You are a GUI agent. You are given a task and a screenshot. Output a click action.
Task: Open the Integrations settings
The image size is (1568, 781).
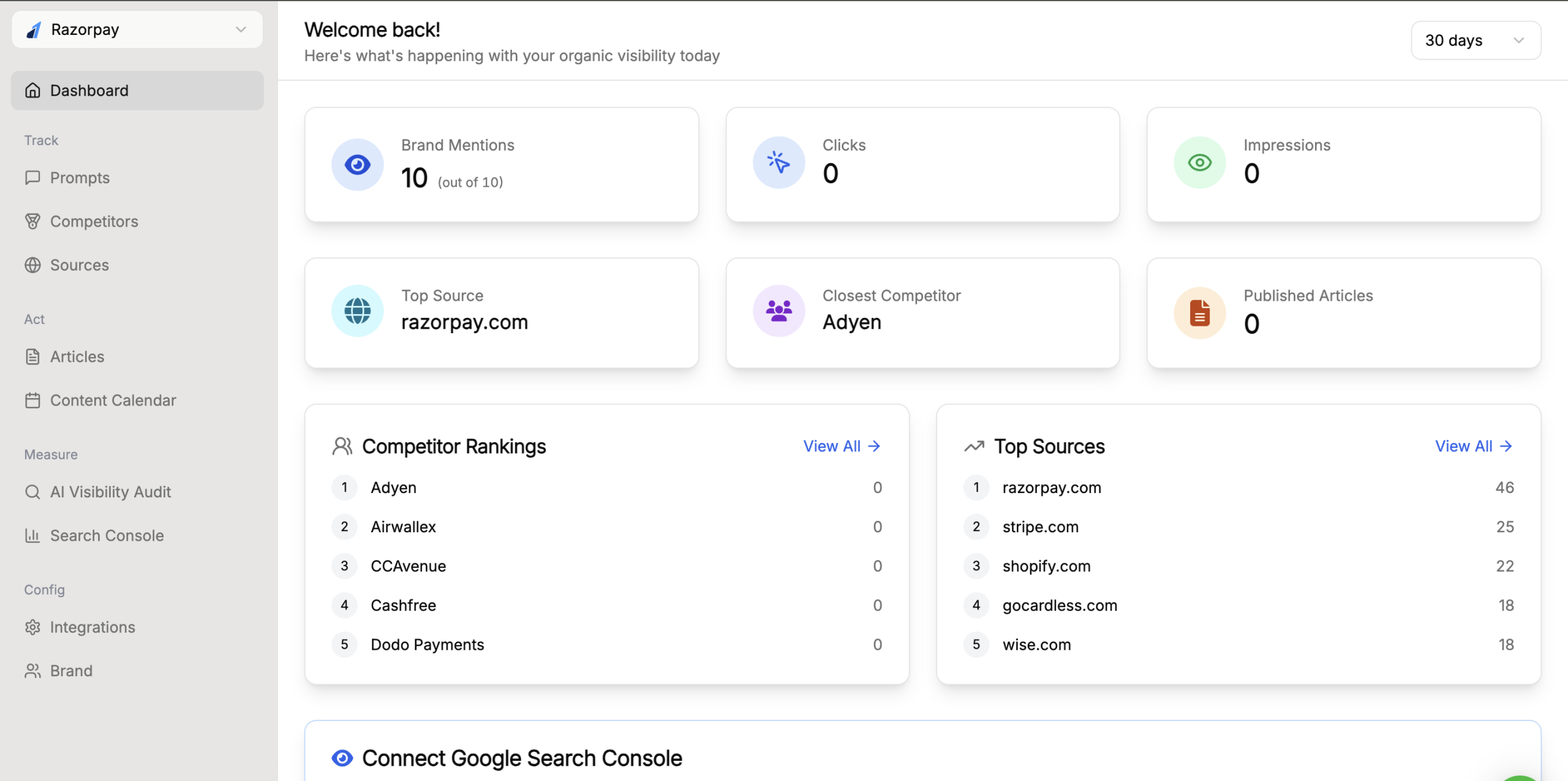point(137,627)
